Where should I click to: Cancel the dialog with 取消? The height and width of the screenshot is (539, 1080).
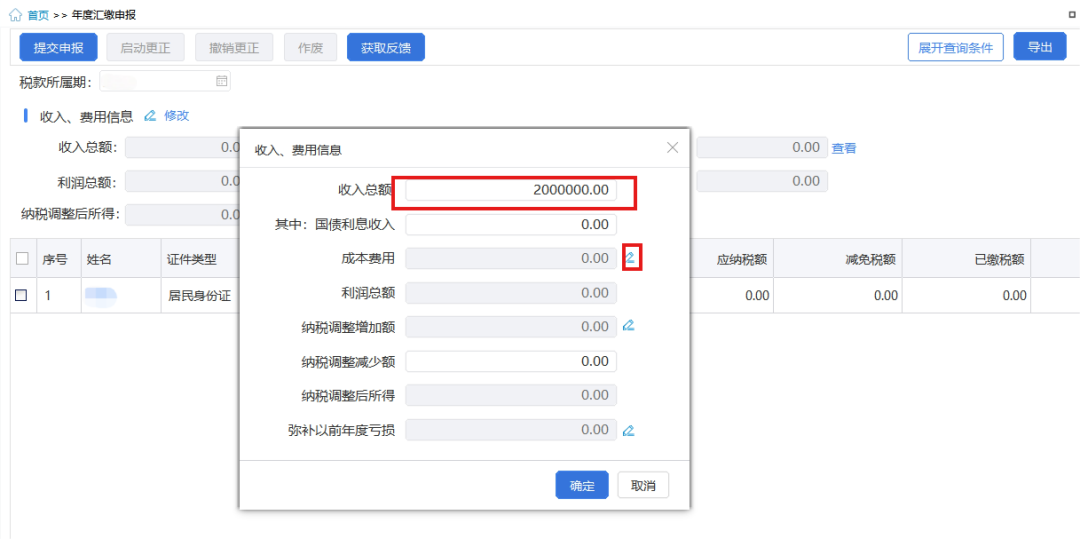643,486
